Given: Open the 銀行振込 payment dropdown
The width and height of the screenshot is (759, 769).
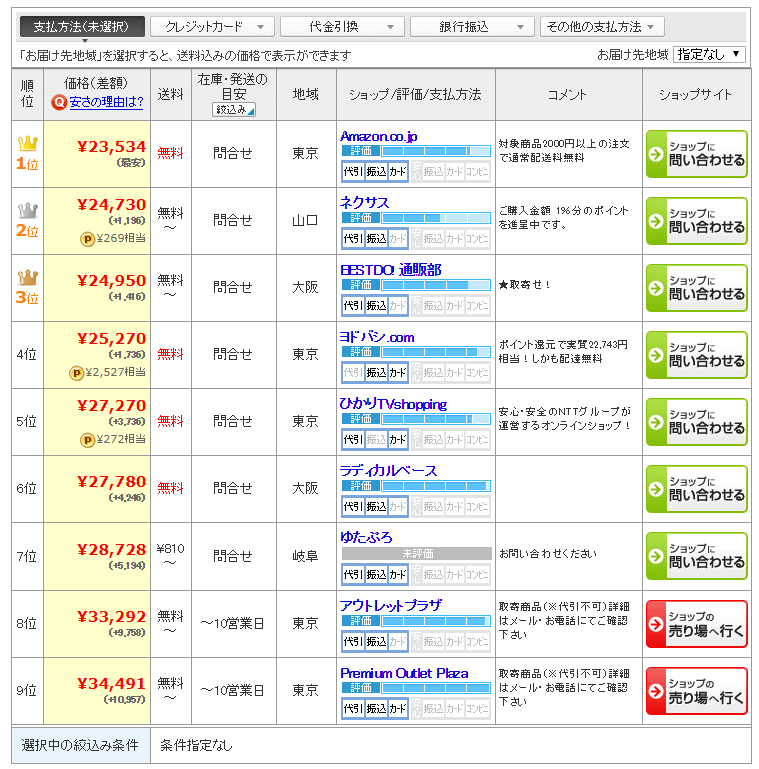Looking at the screenshot, I should pyautogui.click(x=472, y=26).
